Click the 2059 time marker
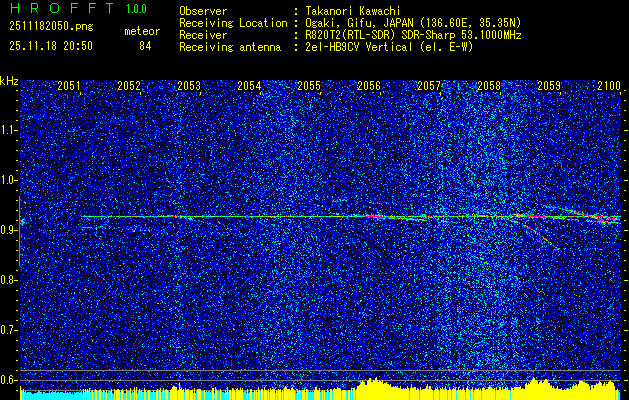 pyautogui.click(x=549, y=86)
